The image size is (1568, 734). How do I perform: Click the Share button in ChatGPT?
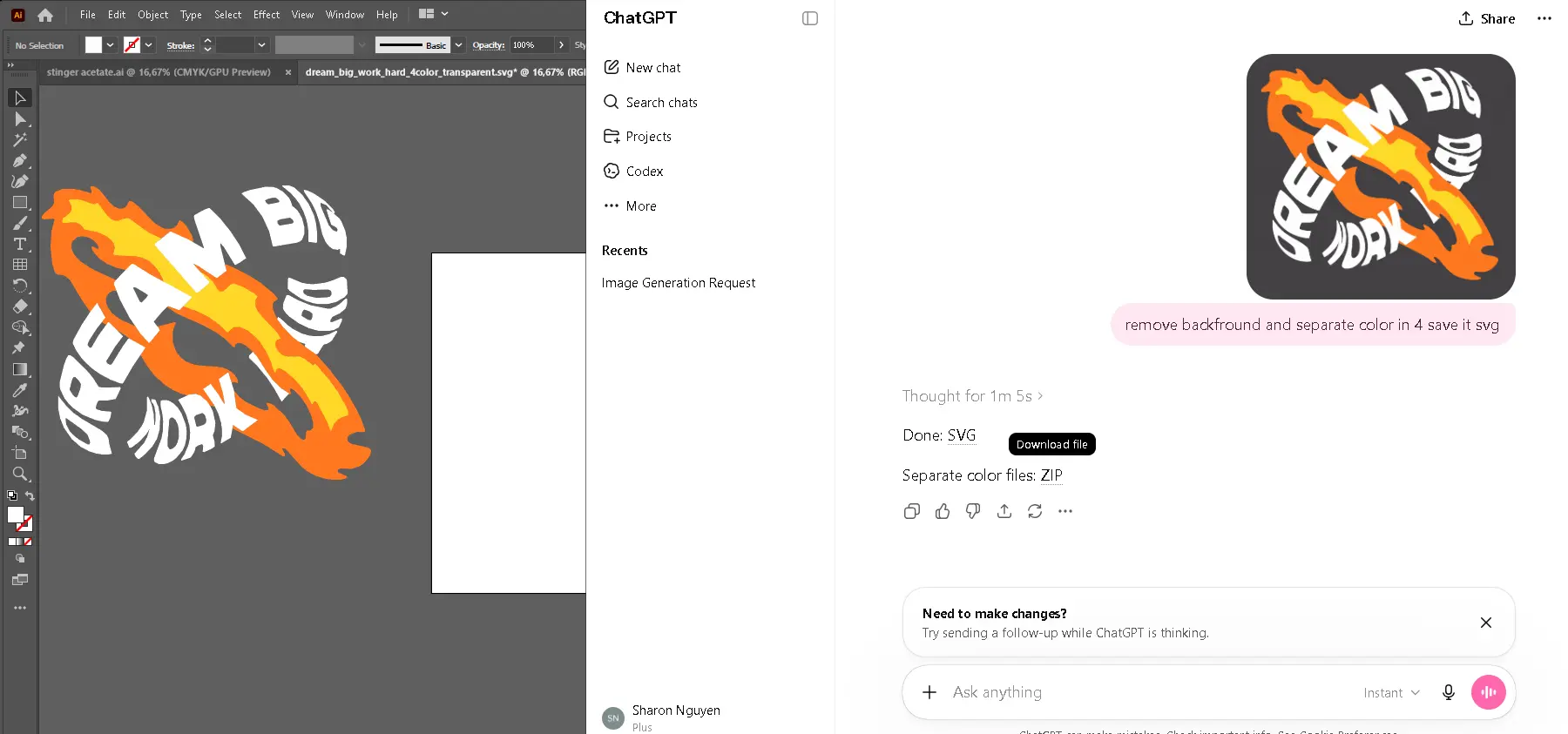point(1487,18)
